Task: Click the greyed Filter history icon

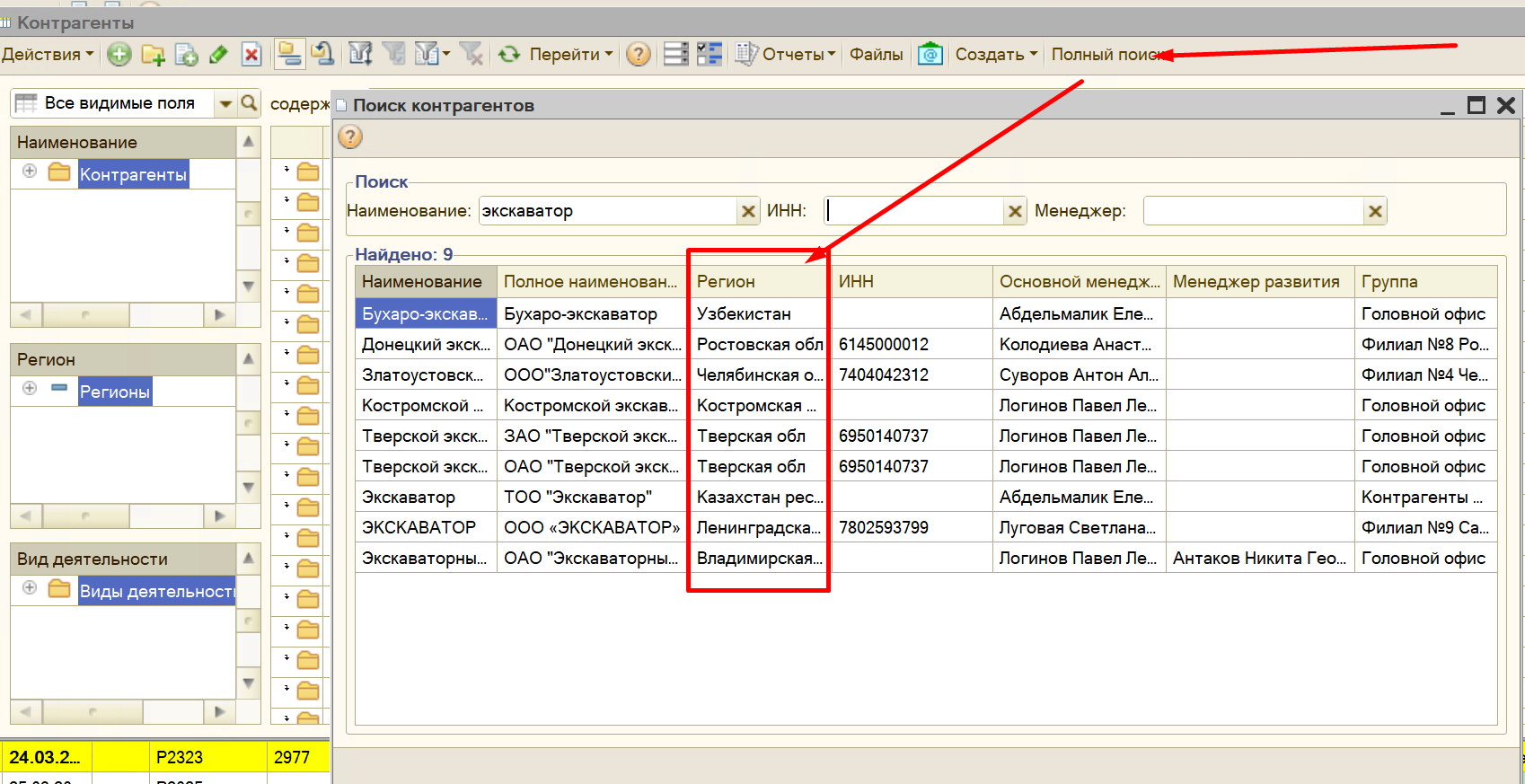Action: [x=393, y=54]
